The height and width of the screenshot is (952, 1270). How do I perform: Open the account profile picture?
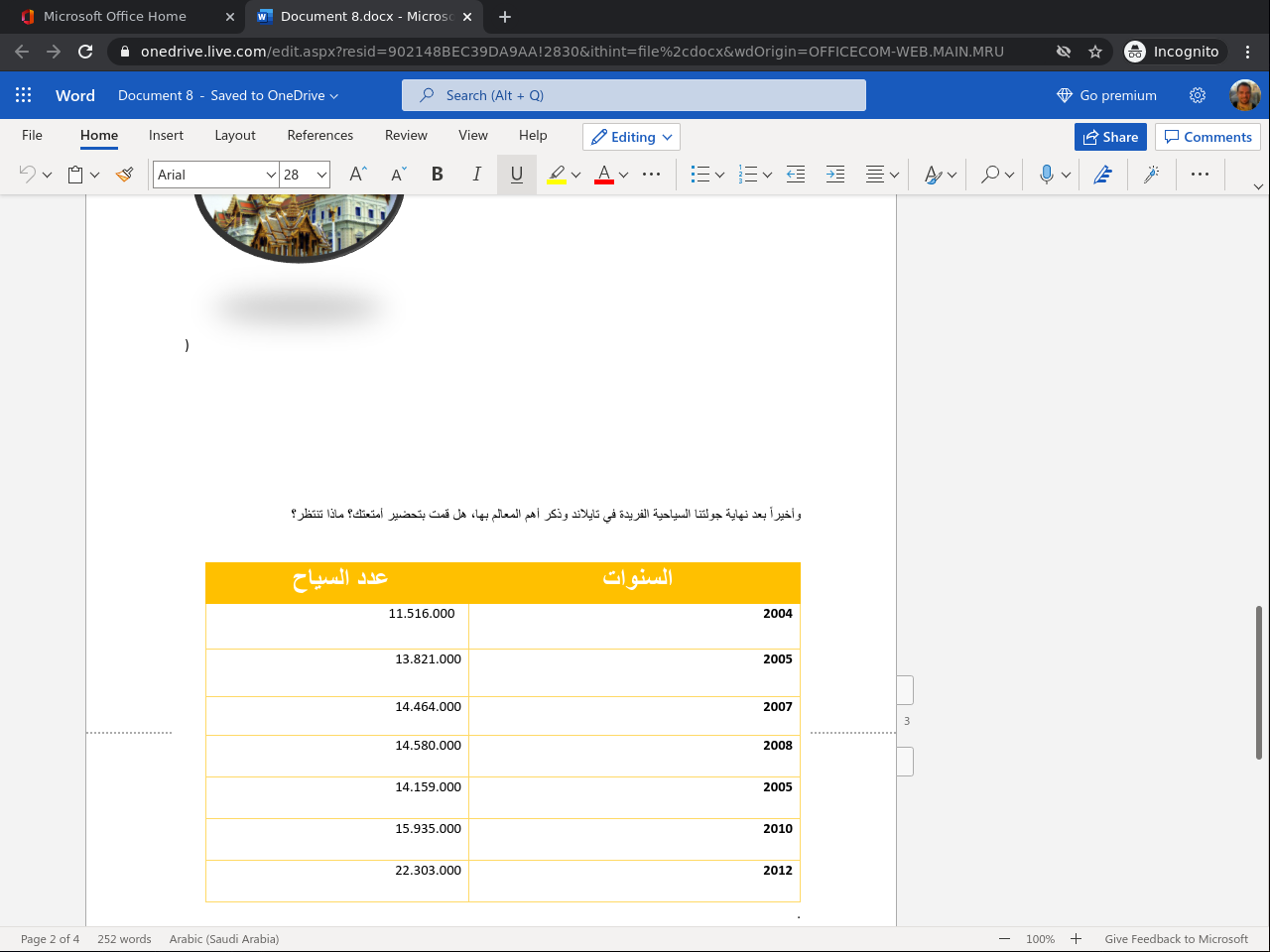tap(1245, 95)
